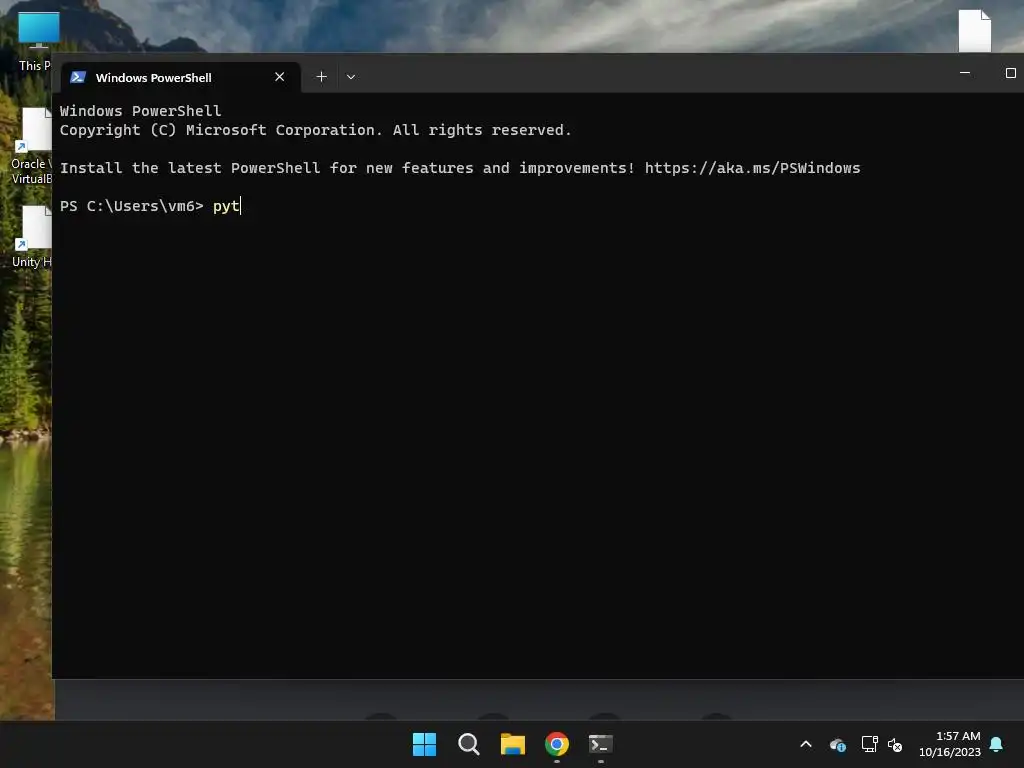Click the muted volume tray icon
1024x768 pixels.
tap(895, 744)
